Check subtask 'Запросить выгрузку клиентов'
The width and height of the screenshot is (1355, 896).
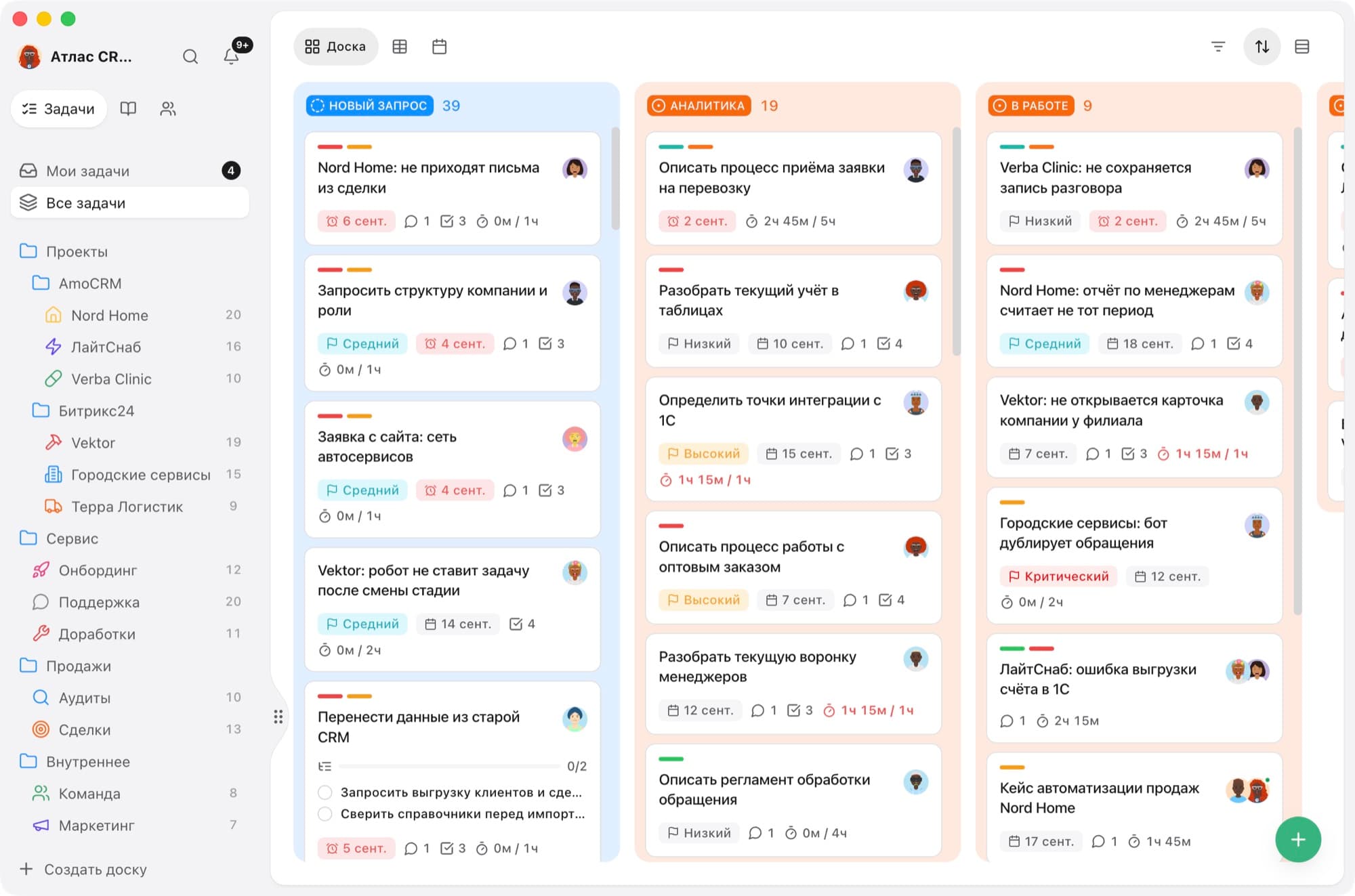pyautogui.click(x=325, y=792)
